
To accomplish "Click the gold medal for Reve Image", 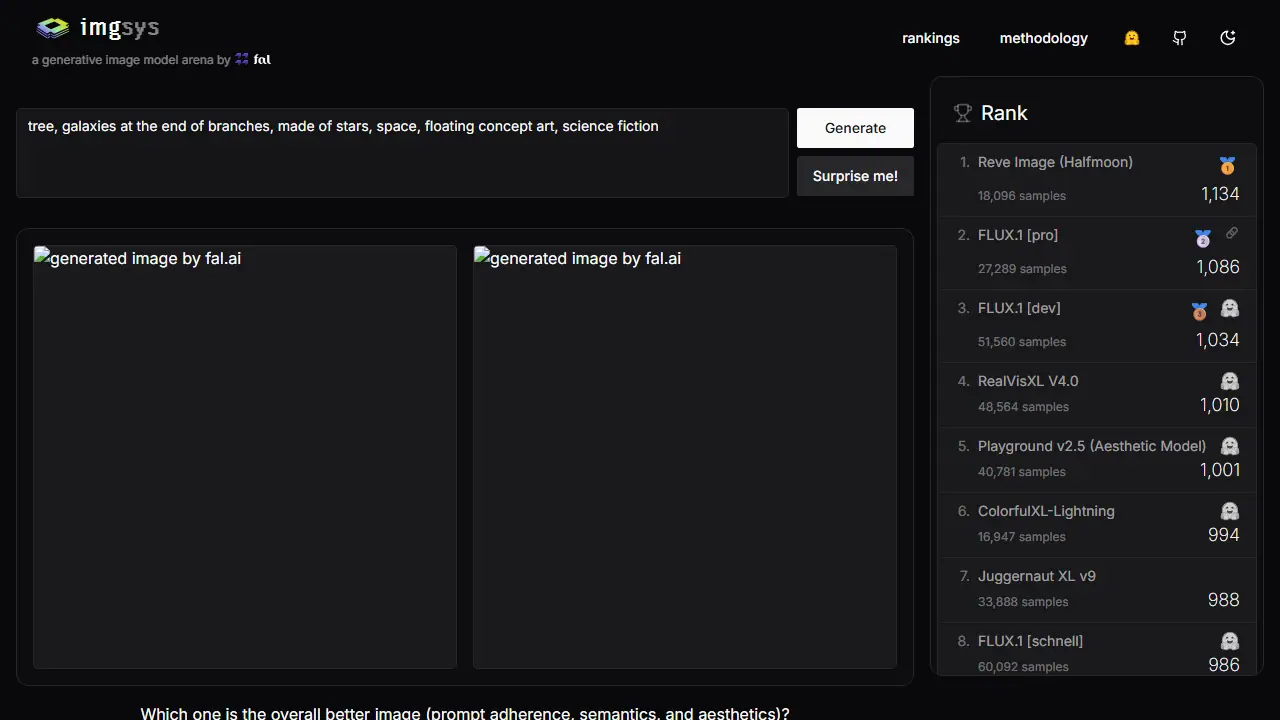I will [x=1227, y=166].
